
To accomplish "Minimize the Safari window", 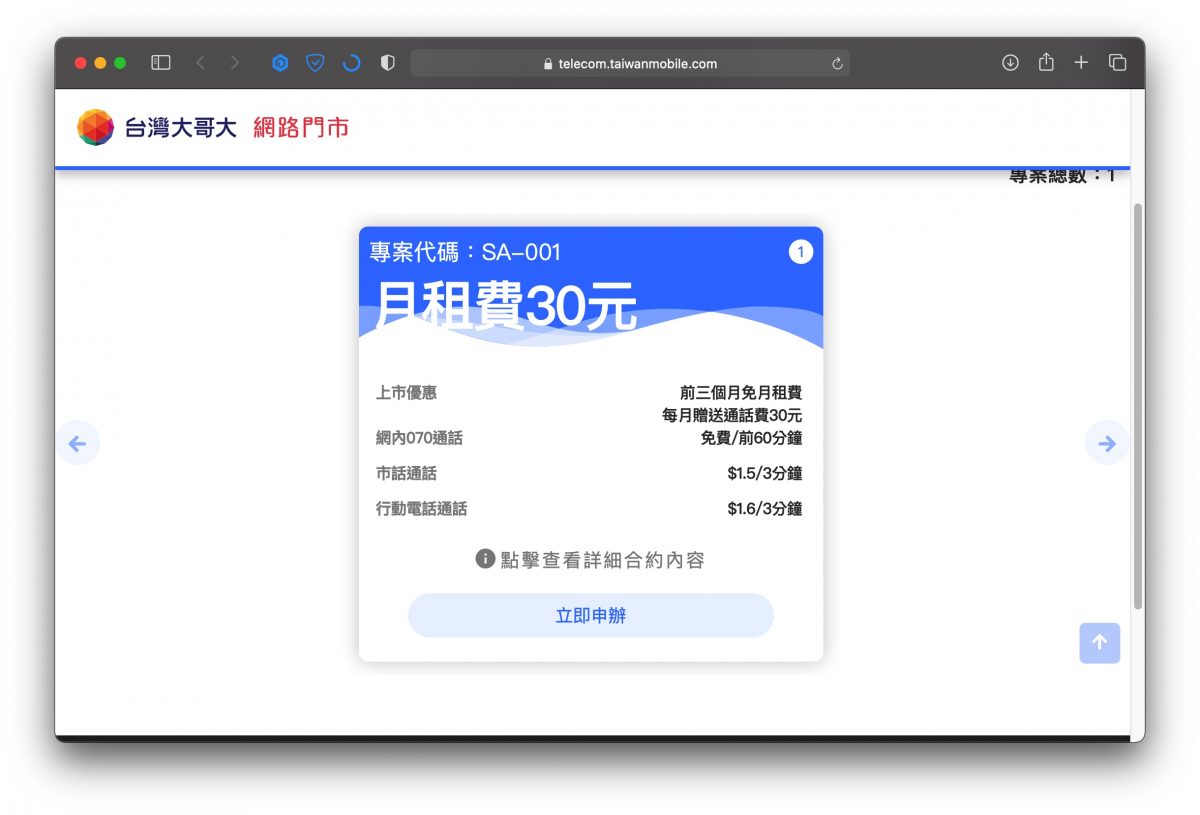I will (100, 63).
